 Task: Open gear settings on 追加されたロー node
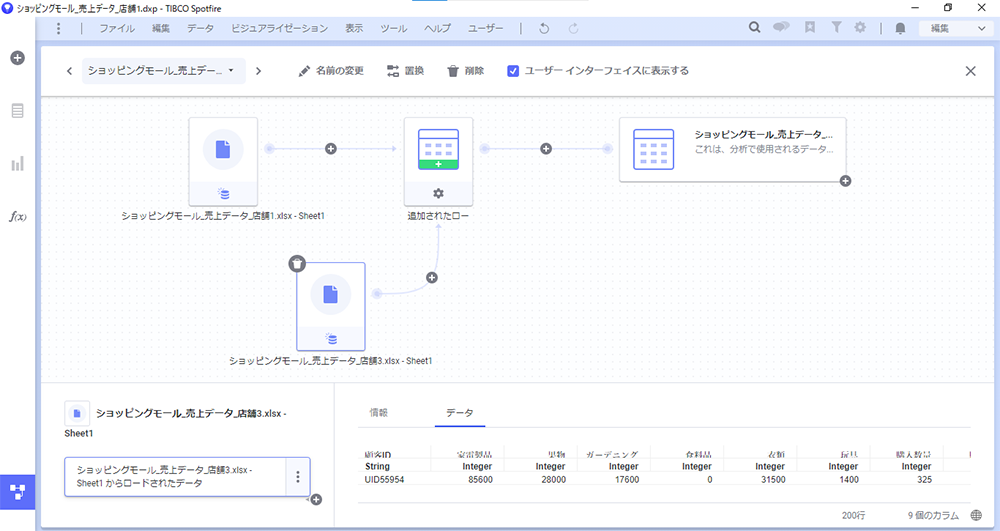[438, 194]
